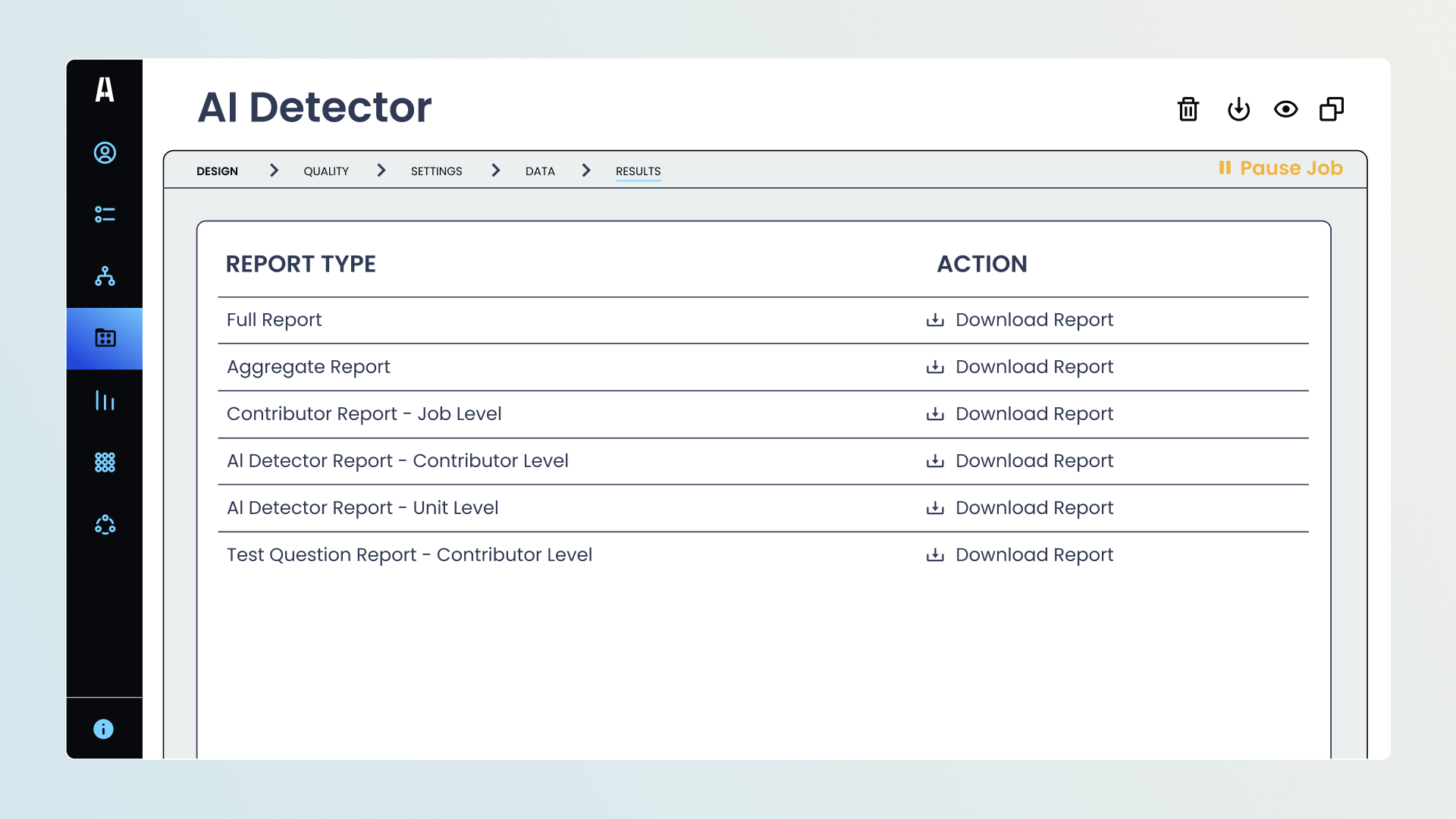
Task: Download the Full Report
Action: click(1019, 319)
